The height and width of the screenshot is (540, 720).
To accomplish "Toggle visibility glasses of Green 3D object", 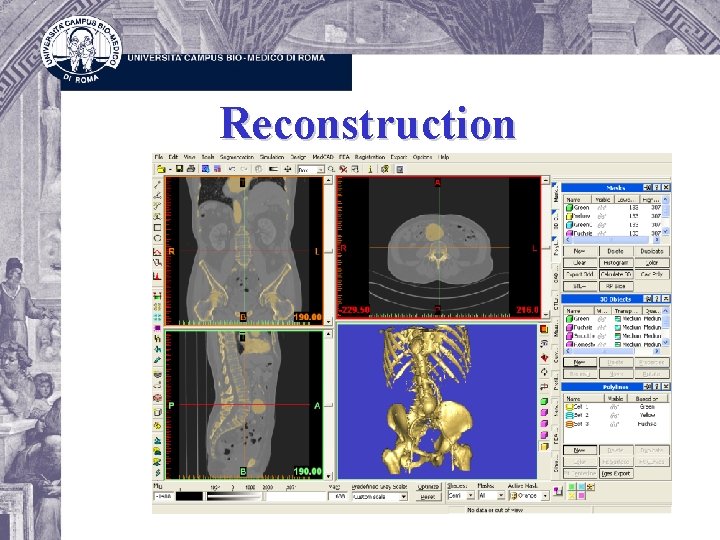I will click(602, 319).
